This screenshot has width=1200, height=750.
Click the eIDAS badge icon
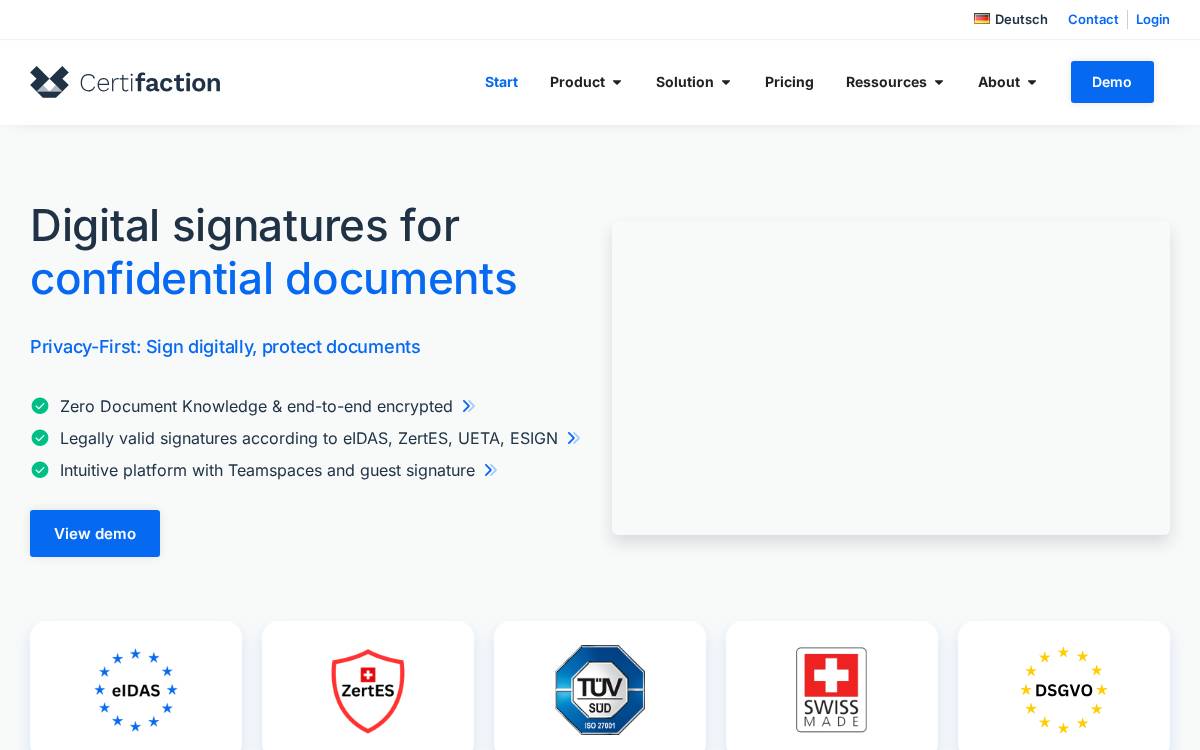pos(136,690)
